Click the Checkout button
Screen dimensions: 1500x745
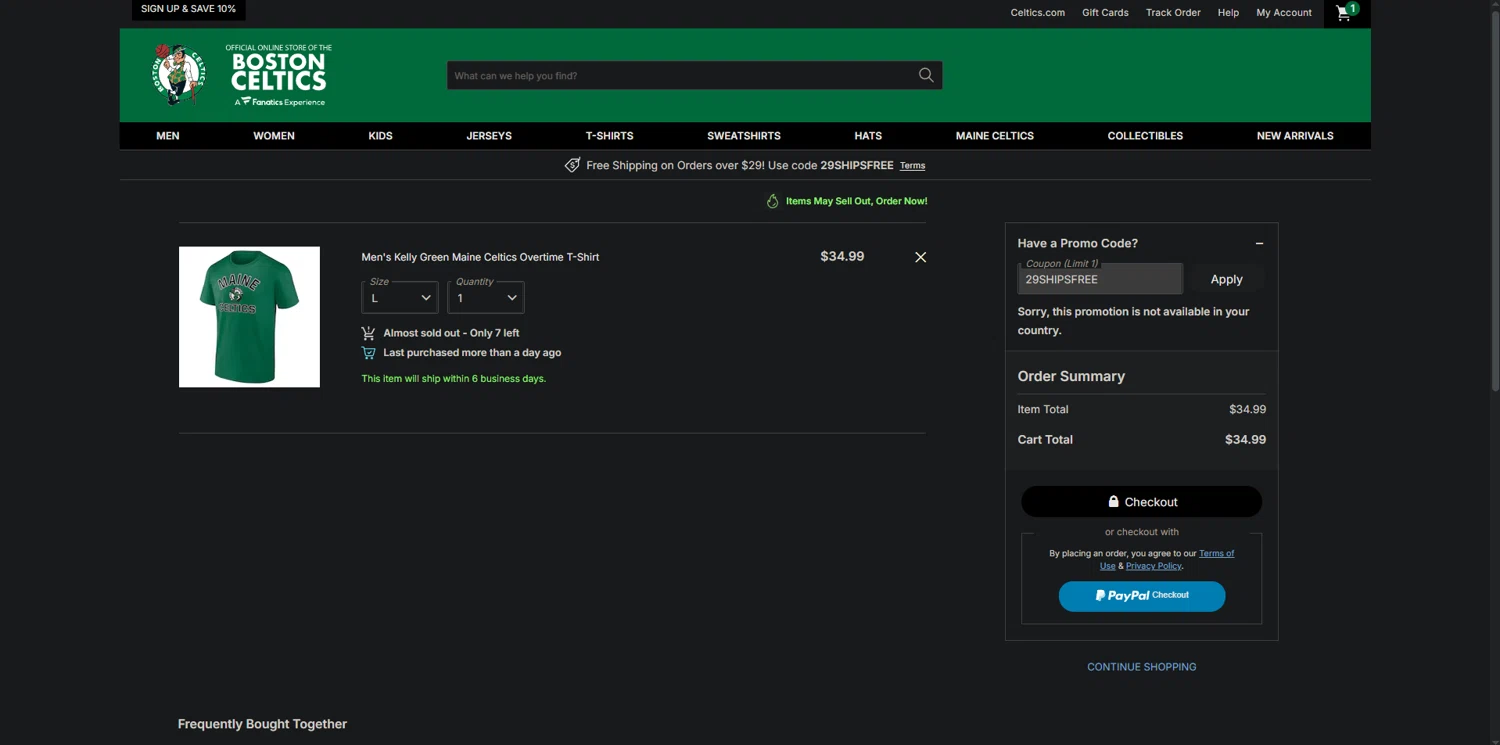1142,502
